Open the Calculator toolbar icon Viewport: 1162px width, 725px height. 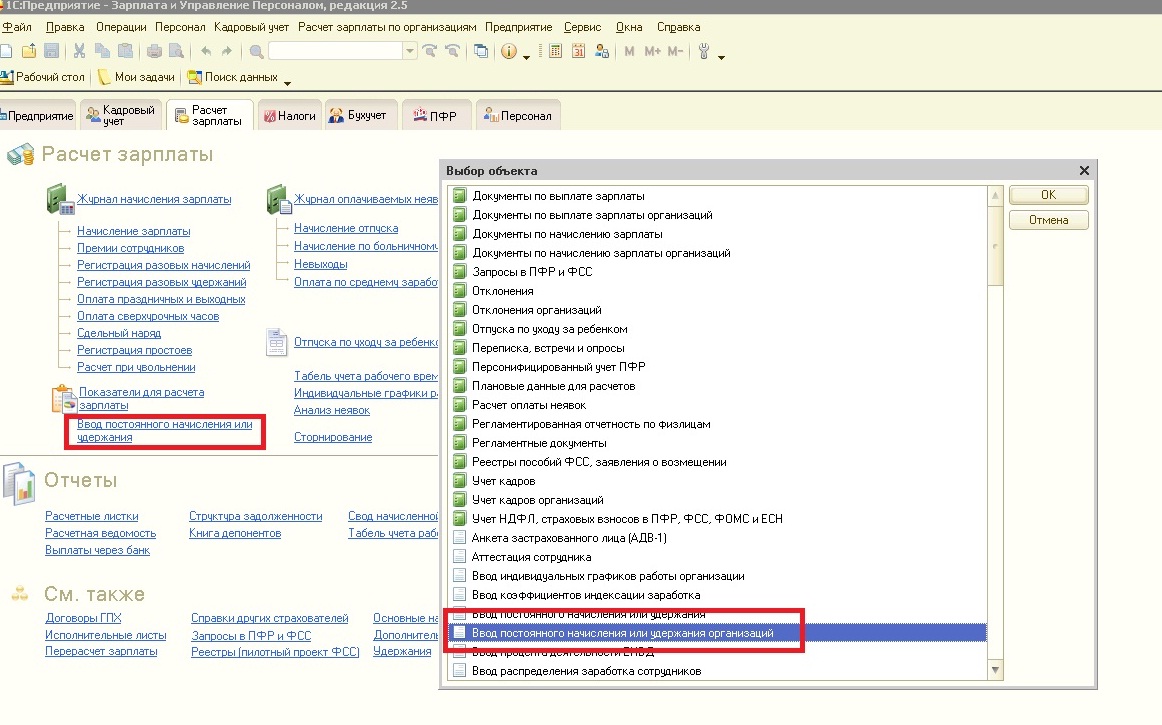pos(556,51)
